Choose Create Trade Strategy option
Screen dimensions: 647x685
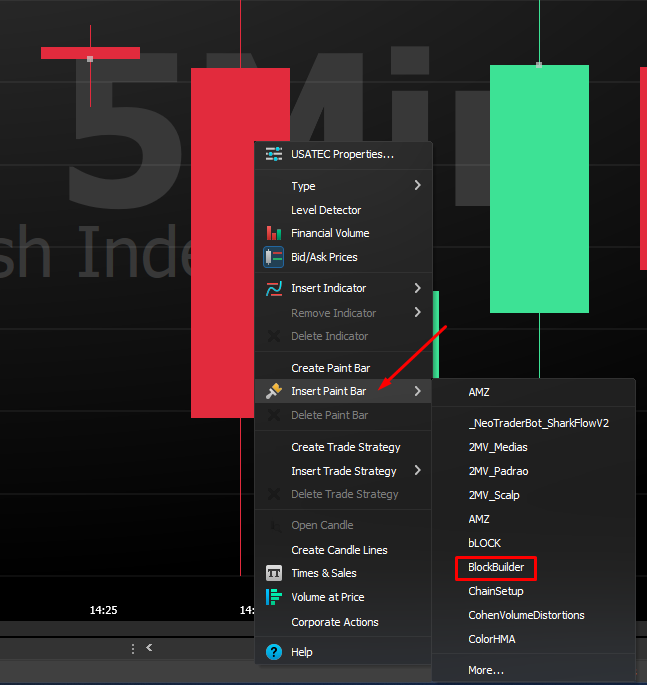point(345,447)
